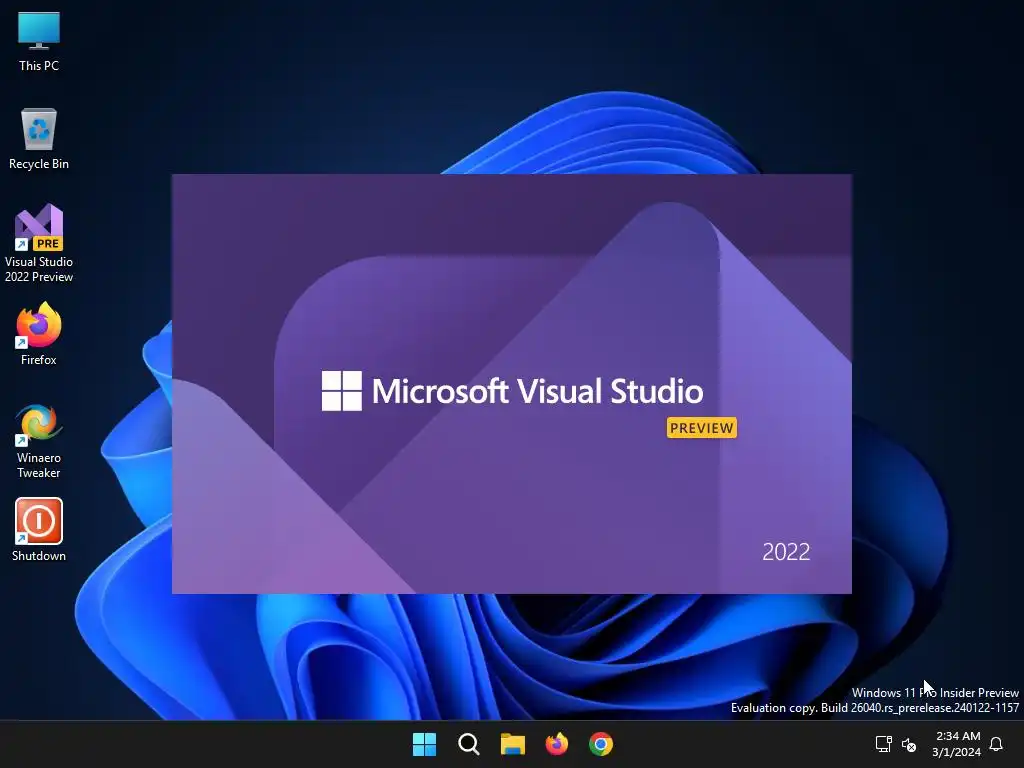
Task: Click the Microsoft Visual Studio splash screen
Action: [511, 383]
